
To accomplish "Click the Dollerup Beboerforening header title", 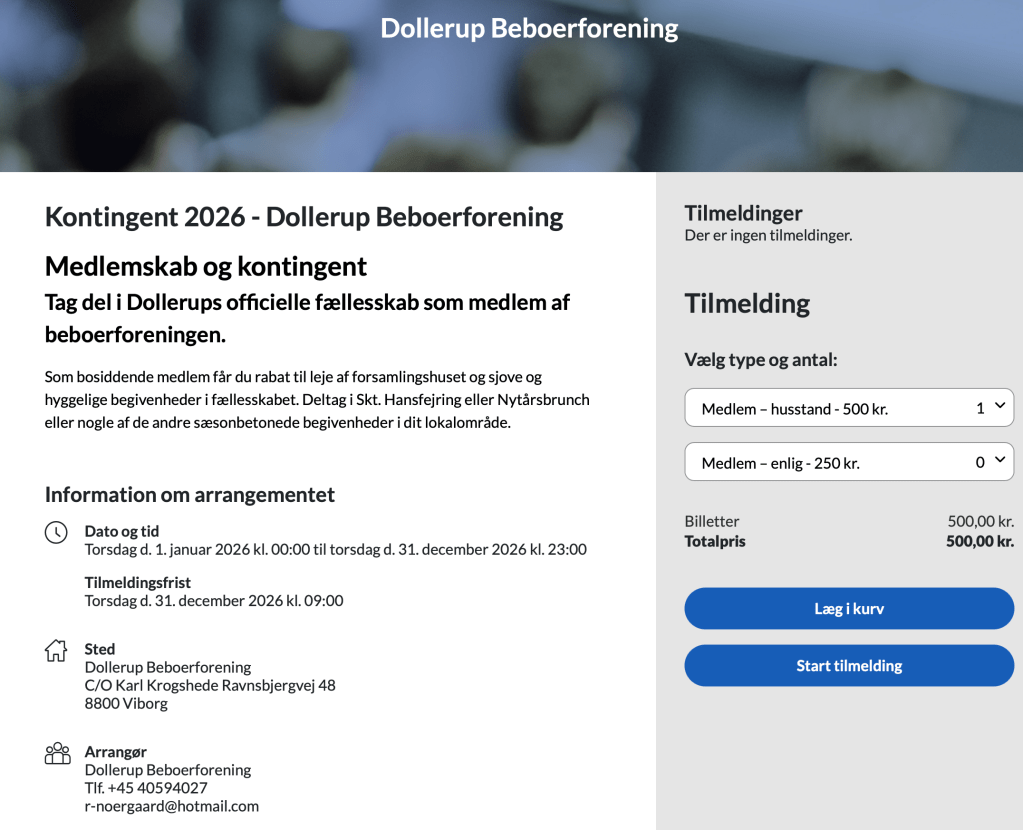I will point(529,28).
